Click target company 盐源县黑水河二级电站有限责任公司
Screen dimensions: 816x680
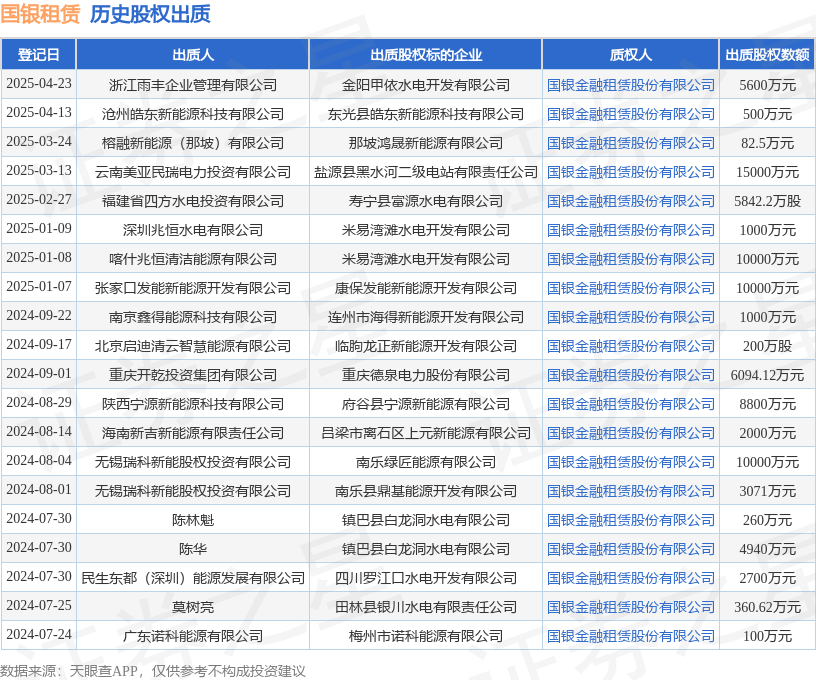point(426,172)
